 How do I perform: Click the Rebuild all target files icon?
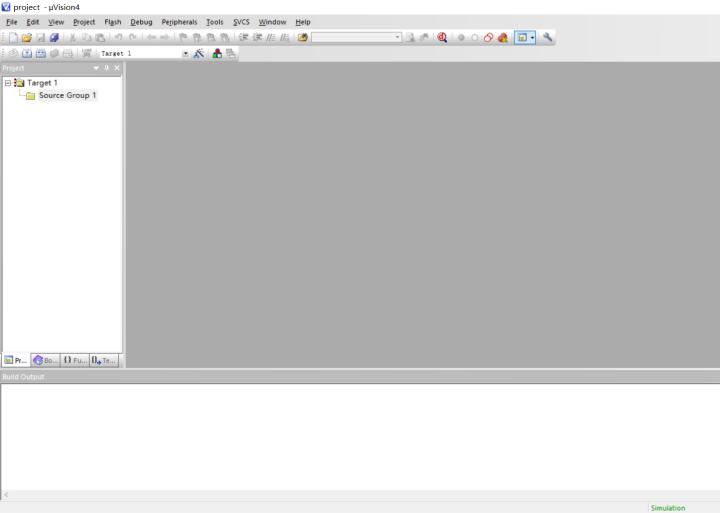pos(41,53)
